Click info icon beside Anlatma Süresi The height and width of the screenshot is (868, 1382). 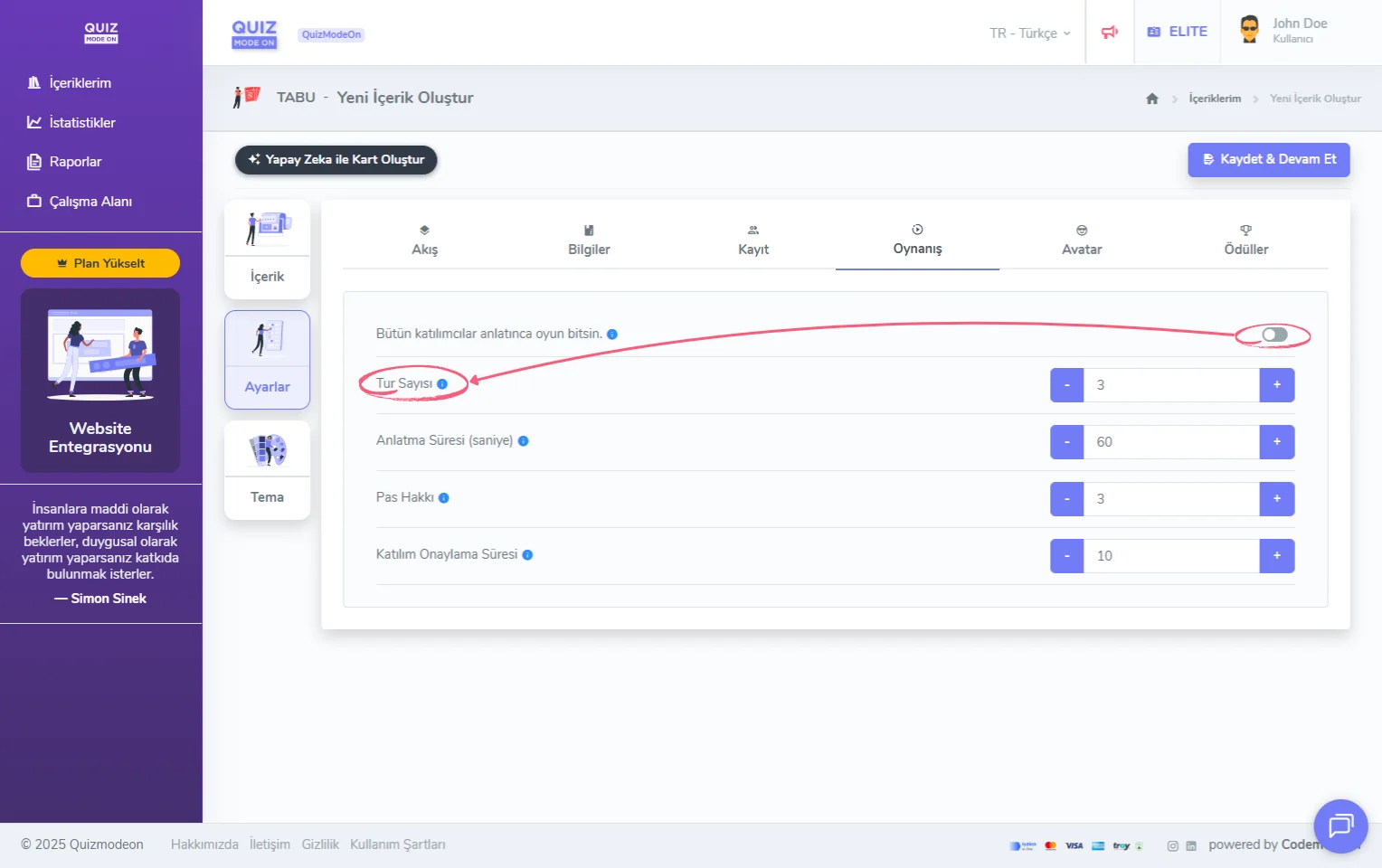[523, 441]
